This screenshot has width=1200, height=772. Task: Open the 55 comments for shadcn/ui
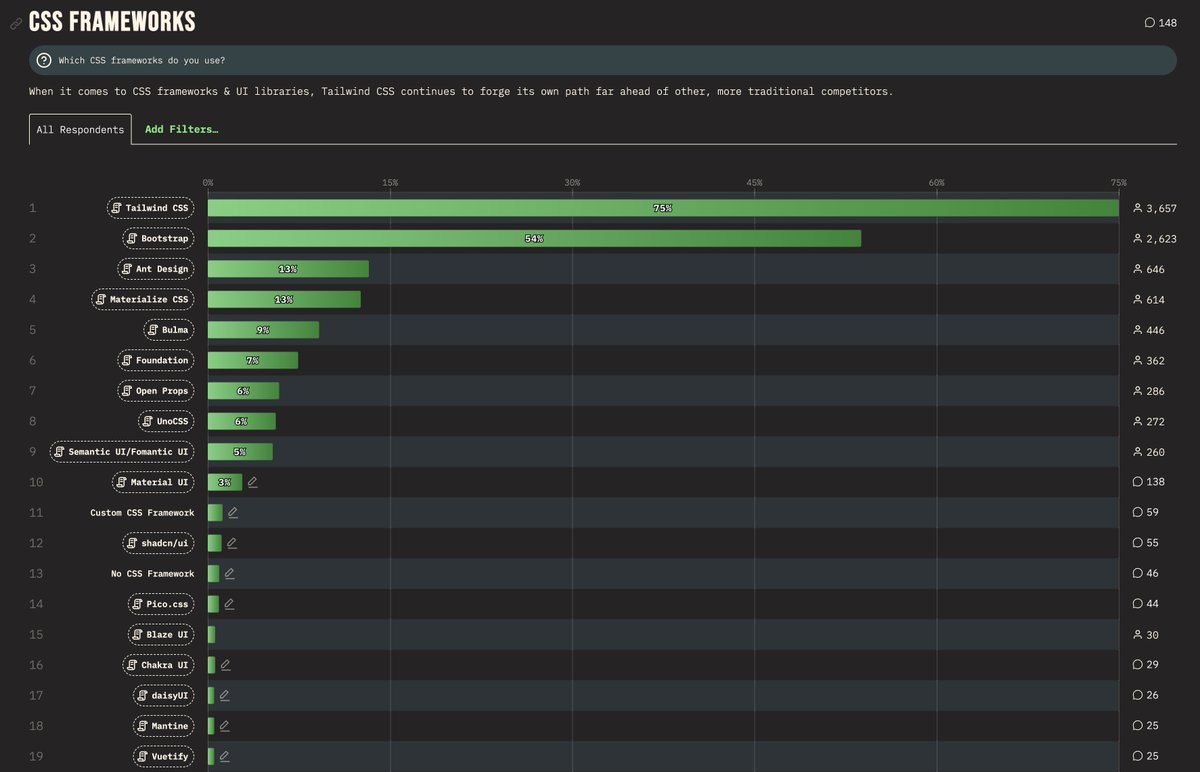(x=1145, y=543)
